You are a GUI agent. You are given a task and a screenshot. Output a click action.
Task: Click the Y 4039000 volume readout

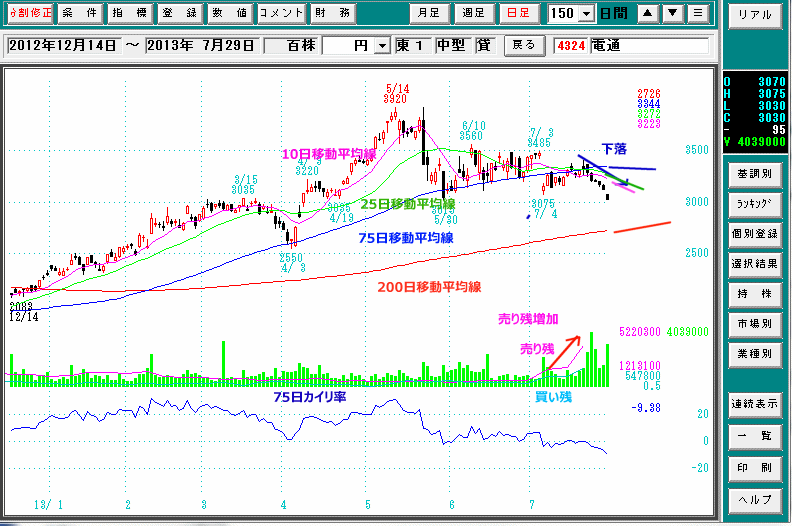point(755,142)
